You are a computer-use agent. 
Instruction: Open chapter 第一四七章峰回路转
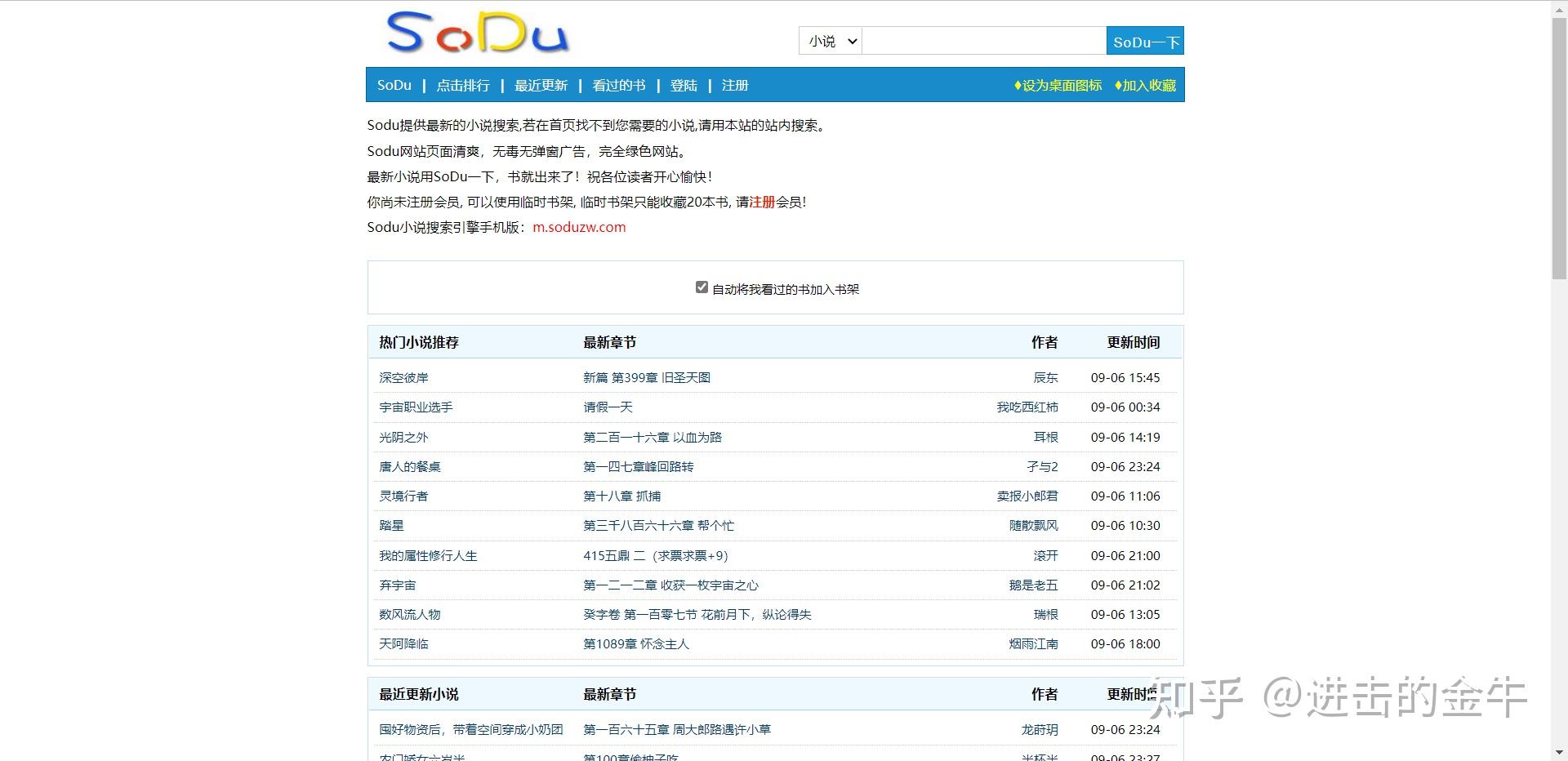pos(639,466)
